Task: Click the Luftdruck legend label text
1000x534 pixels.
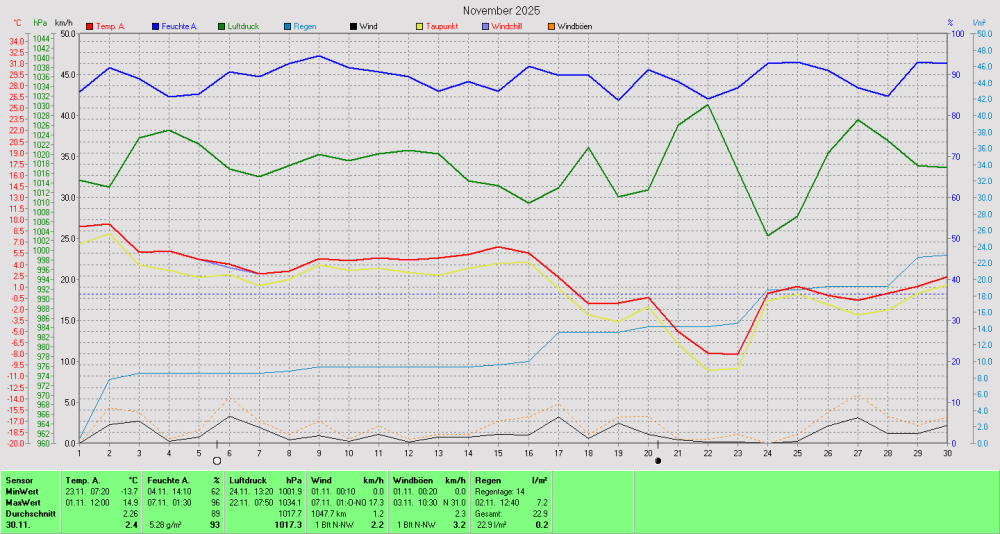Action: coord(246,26)
